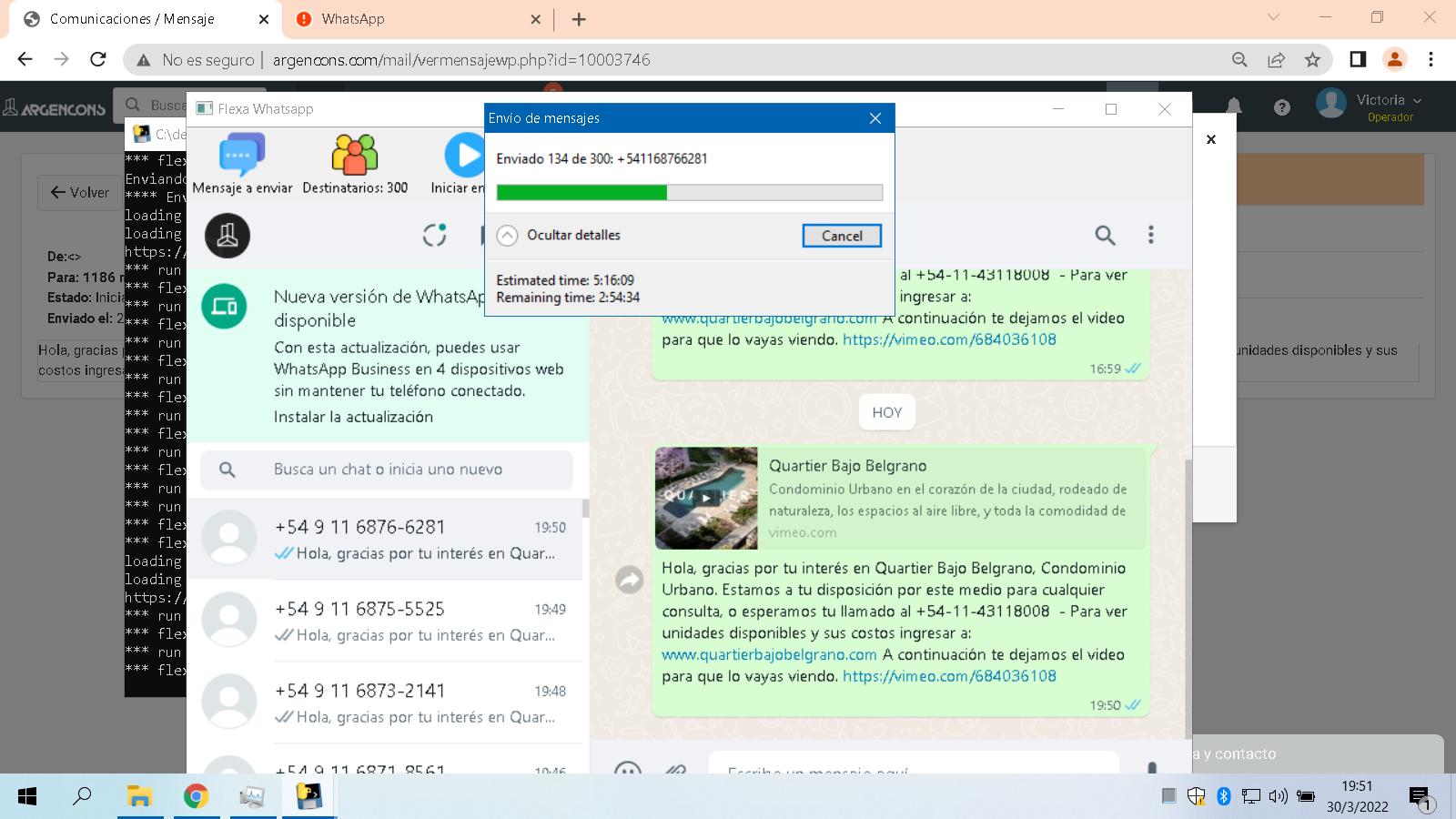Click the chat conversation scrollbar
The image size is (1456, 819).
1188,596
